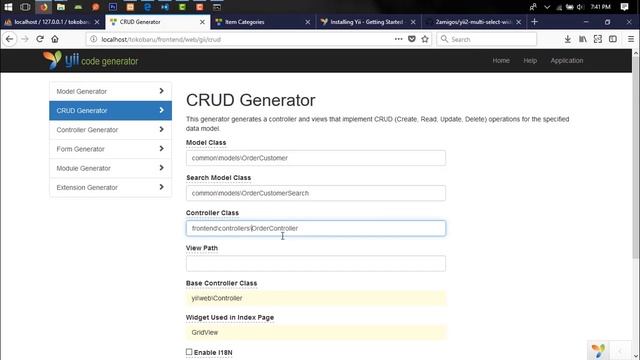The height and width of the screenshot is (360, 640).
Task: Open the downloads arrow icon
Action: 567,39
